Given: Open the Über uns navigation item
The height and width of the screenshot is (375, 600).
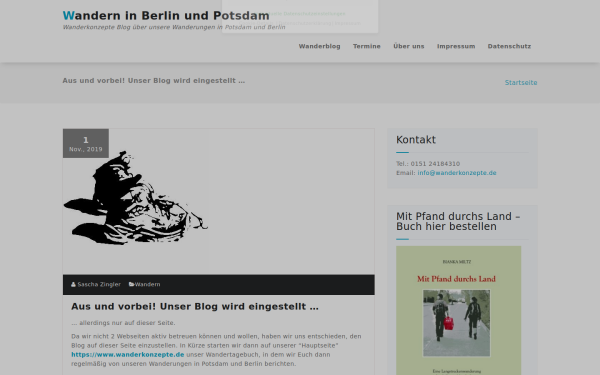Looking at the screenshot, I should tap(409, 46).
